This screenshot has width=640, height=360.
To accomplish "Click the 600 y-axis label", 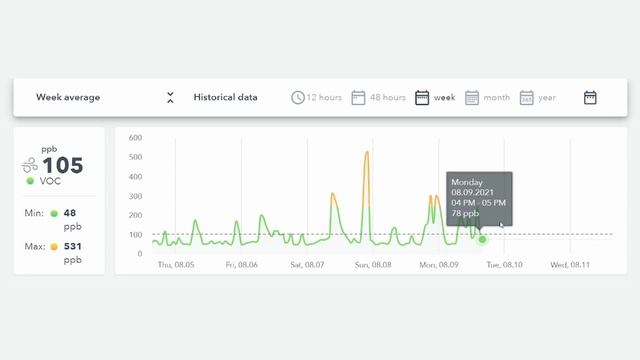I will (136, 138).
